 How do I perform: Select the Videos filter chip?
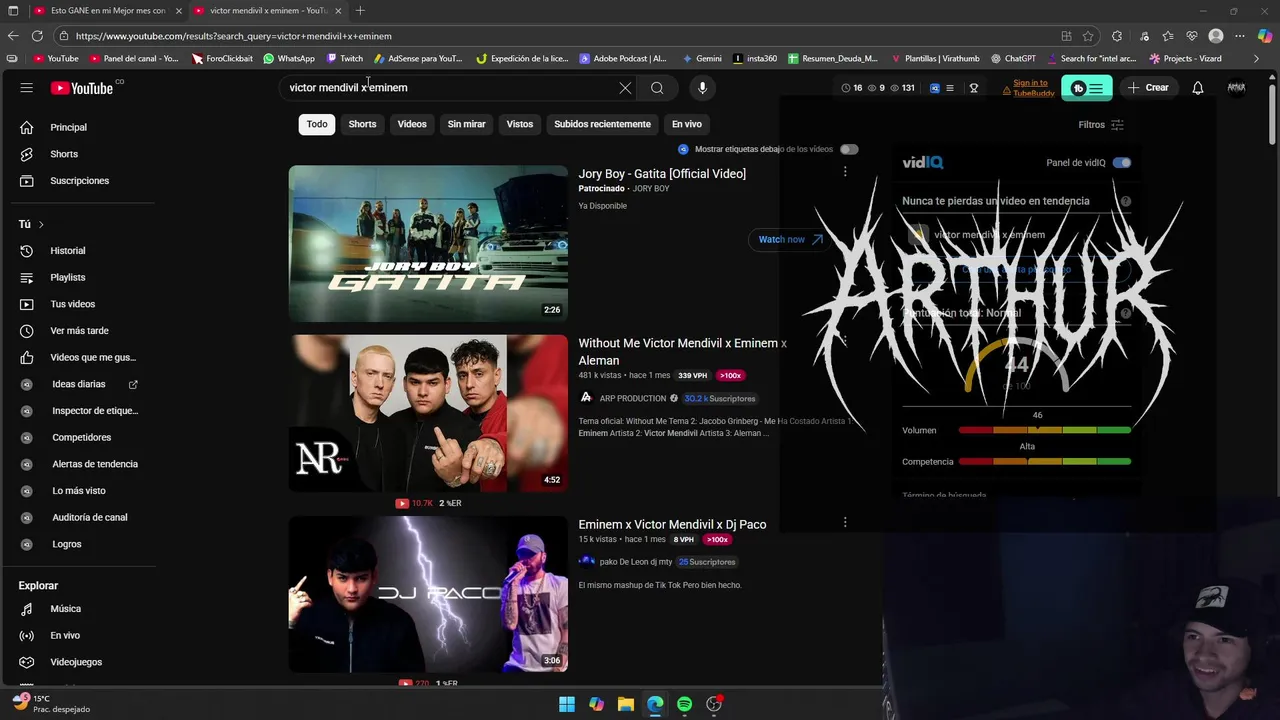coord(412,124)
